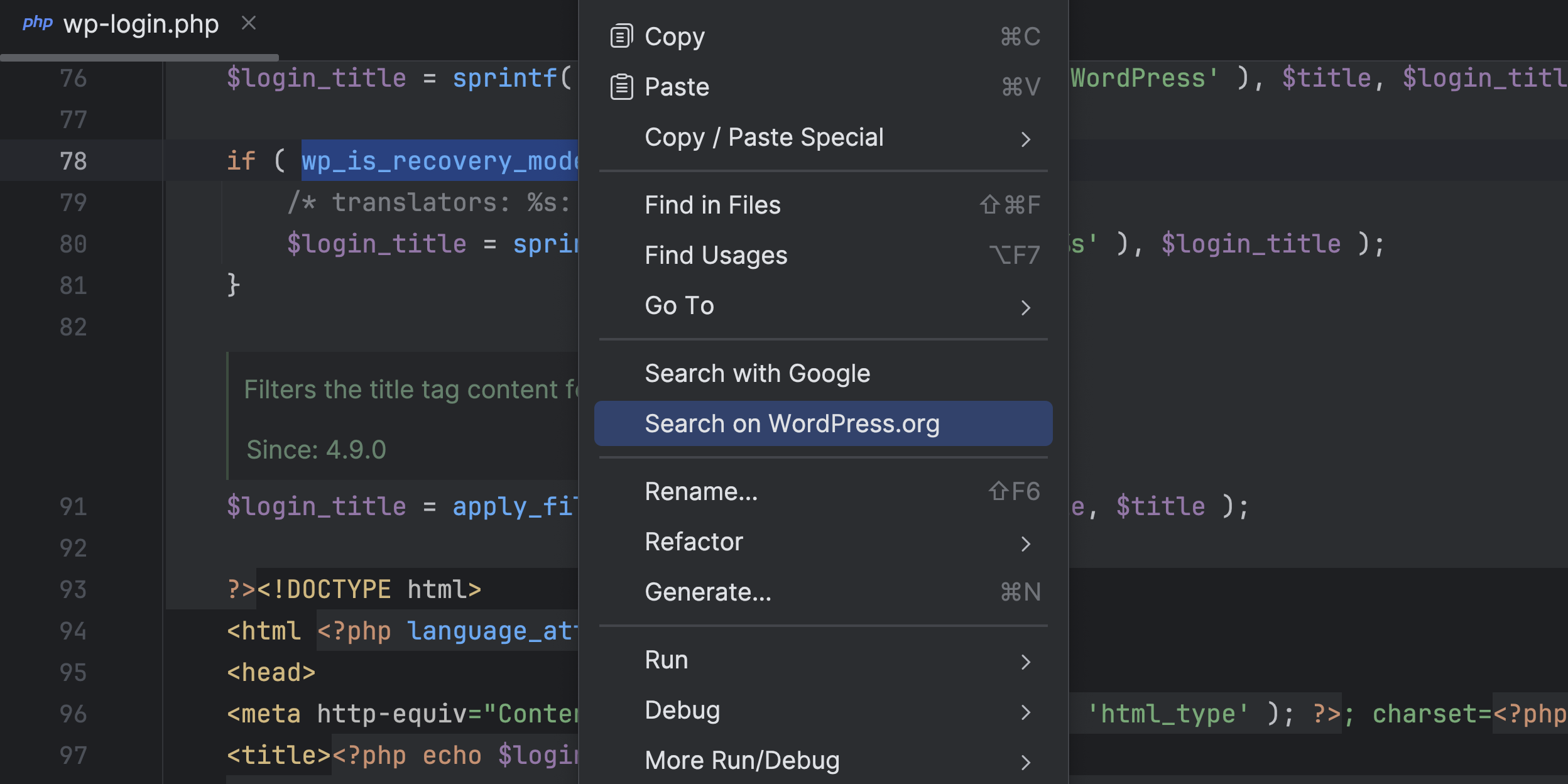Expand the Debug submenu
This screenshot has width=1568, height=784.
pyautogui.click(x=1026, y=712)
